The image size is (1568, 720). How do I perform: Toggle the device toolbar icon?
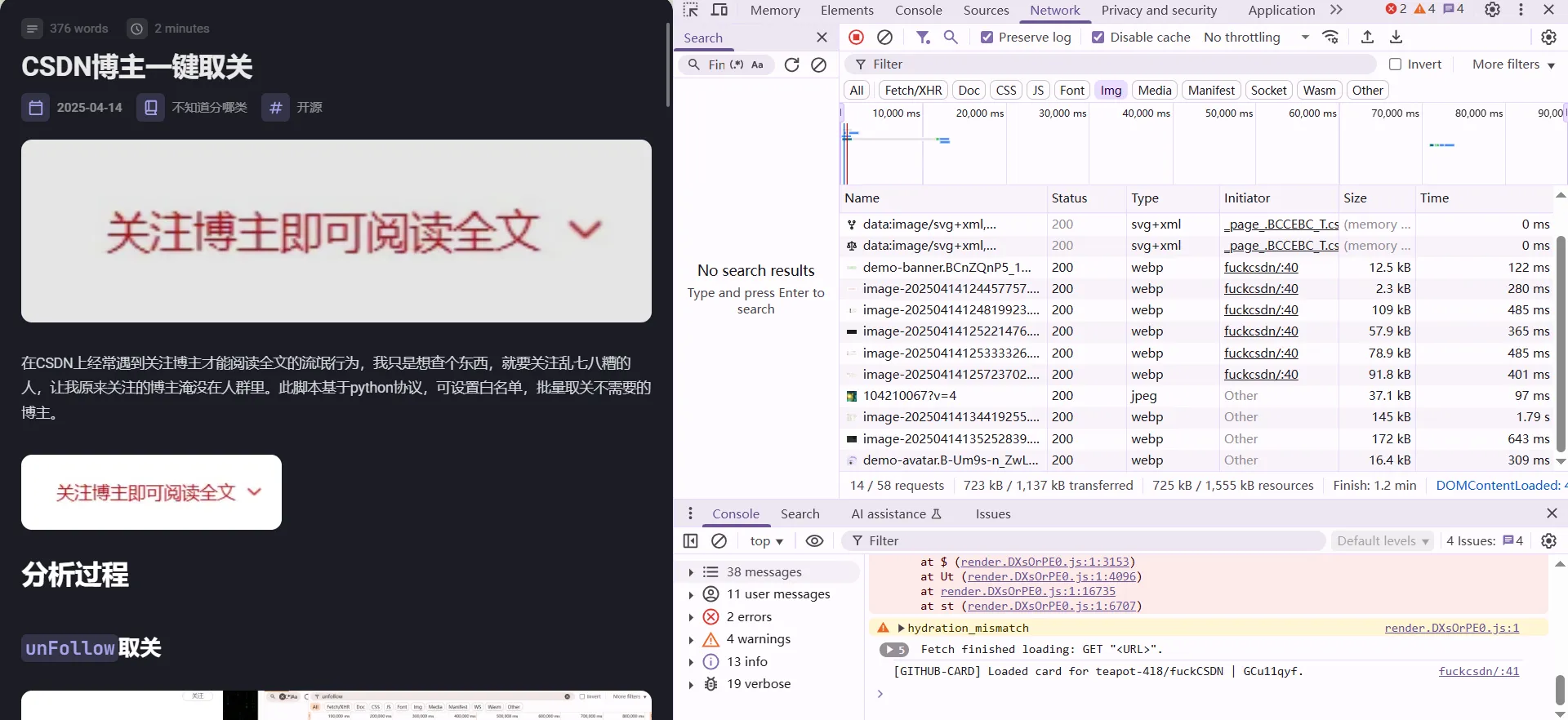pos(719,10)
